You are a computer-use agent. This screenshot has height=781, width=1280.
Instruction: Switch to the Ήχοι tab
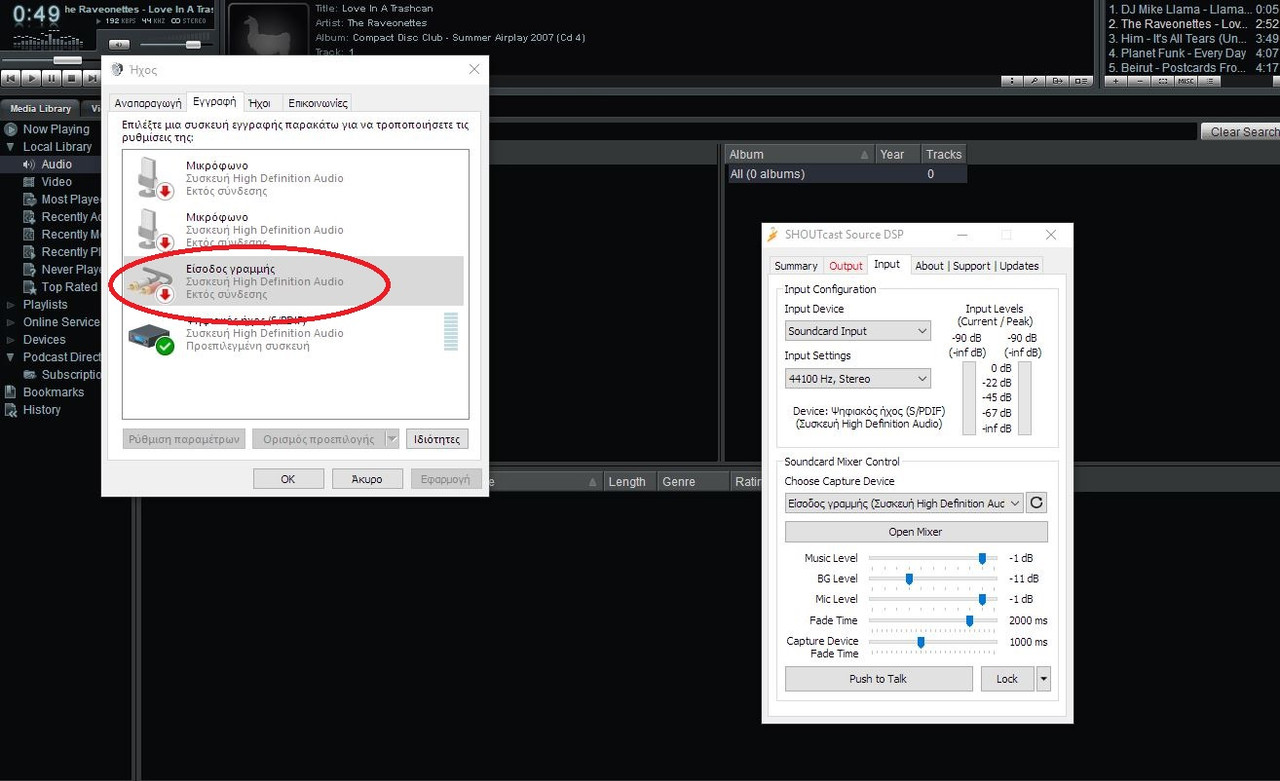tap(260, 103)
